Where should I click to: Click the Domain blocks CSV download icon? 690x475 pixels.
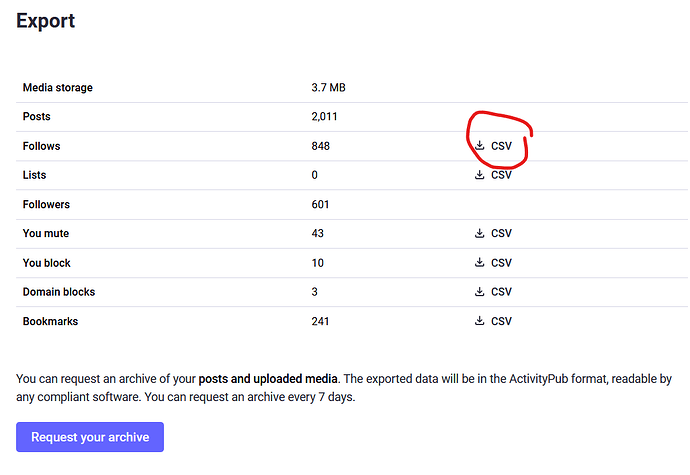[480, 292]
